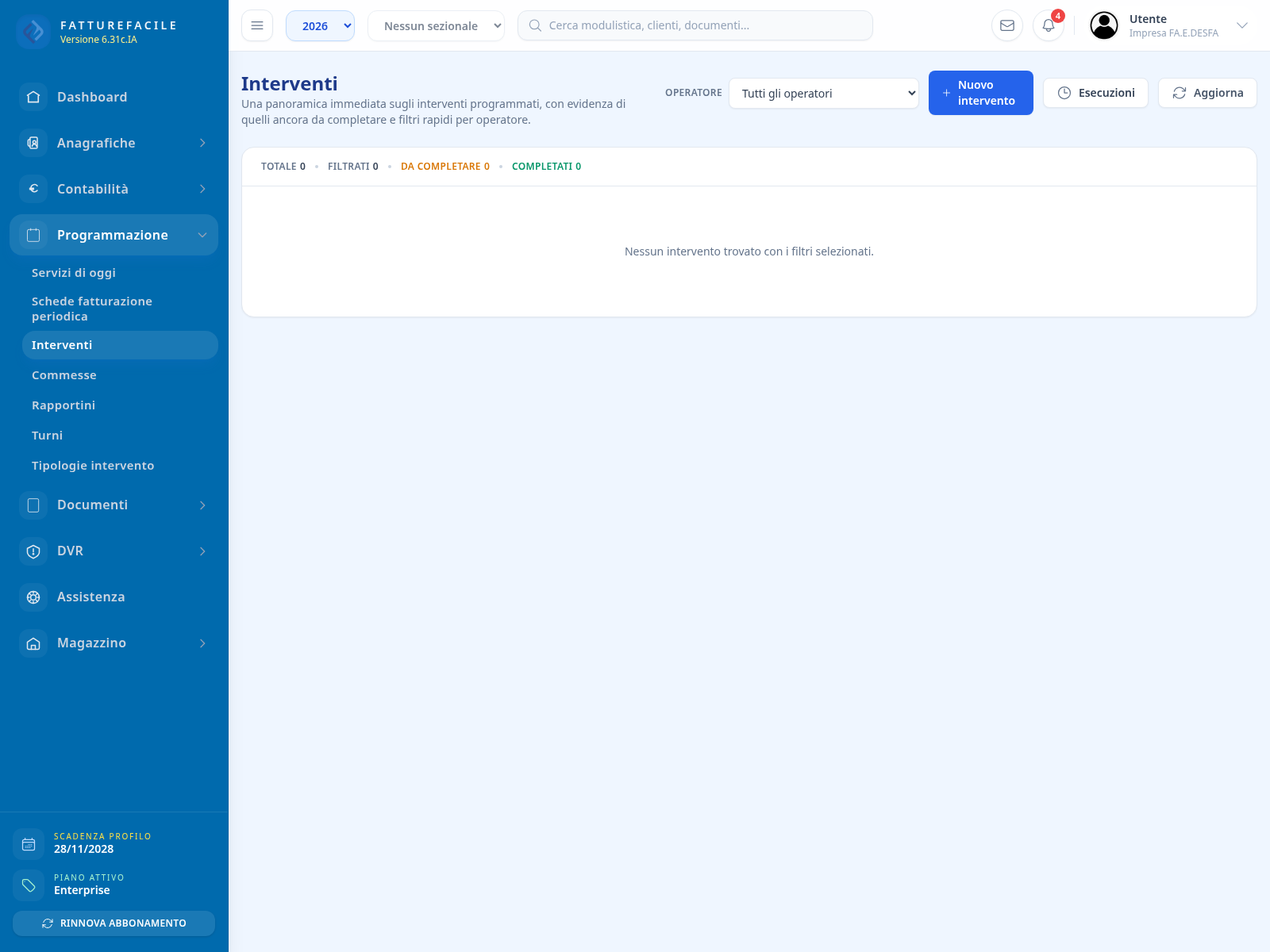
Task: Click the Filtrati 0 counter
Action: [x=353, y=167]
